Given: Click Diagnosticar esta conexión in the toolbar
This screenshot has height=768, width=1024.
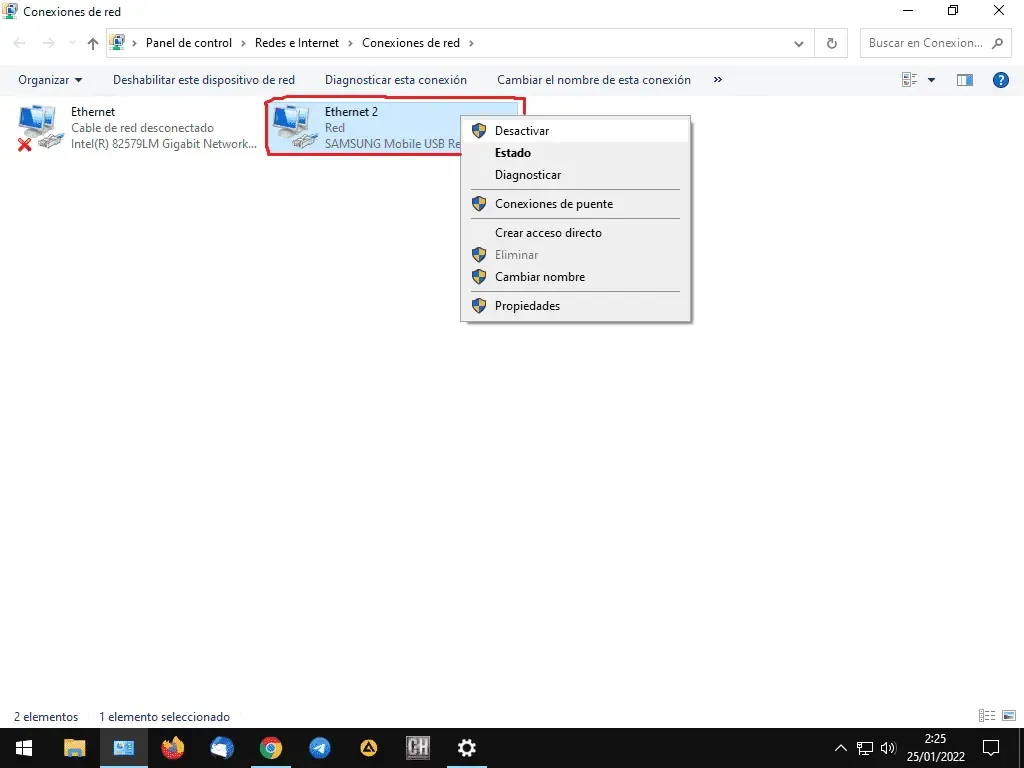Looking at the screenshot, I should [x=396, y=80].
